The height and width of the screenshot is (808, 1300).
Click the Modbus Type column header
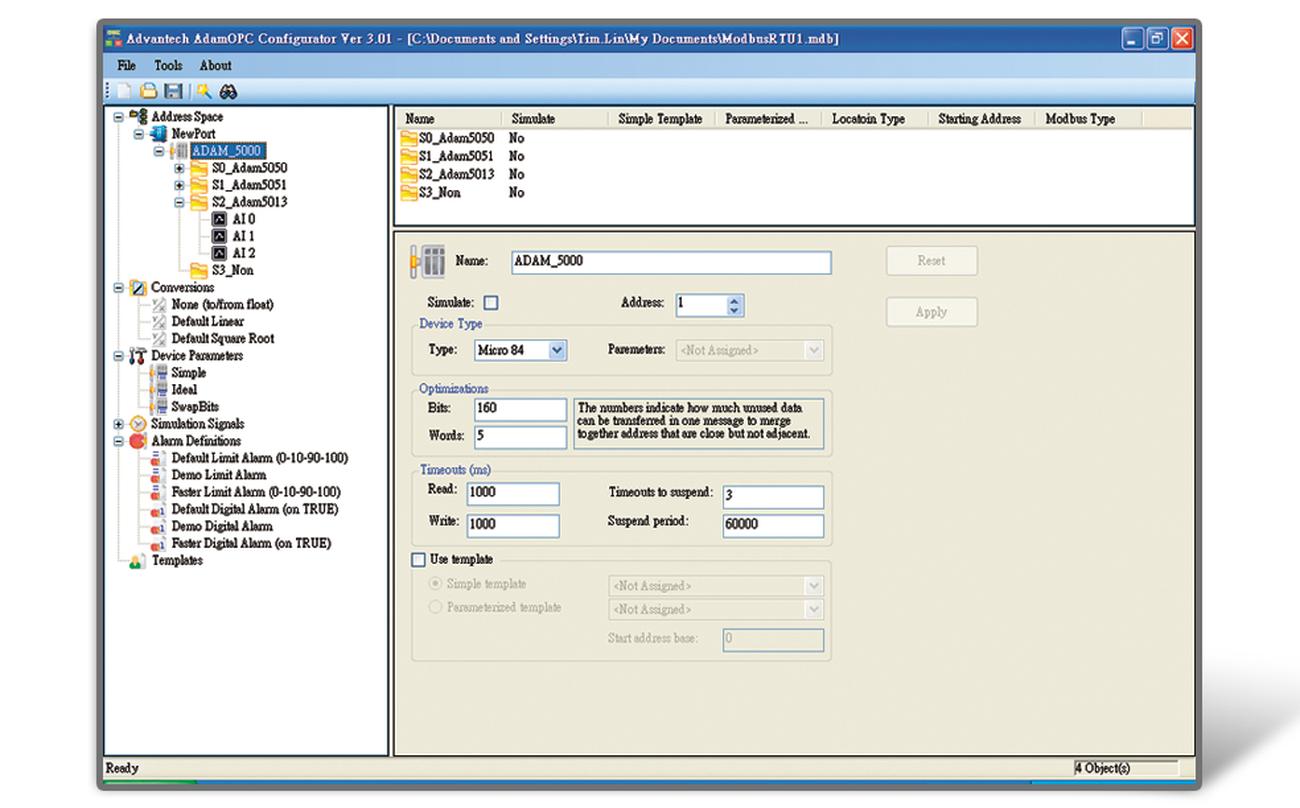(1087, 119)
